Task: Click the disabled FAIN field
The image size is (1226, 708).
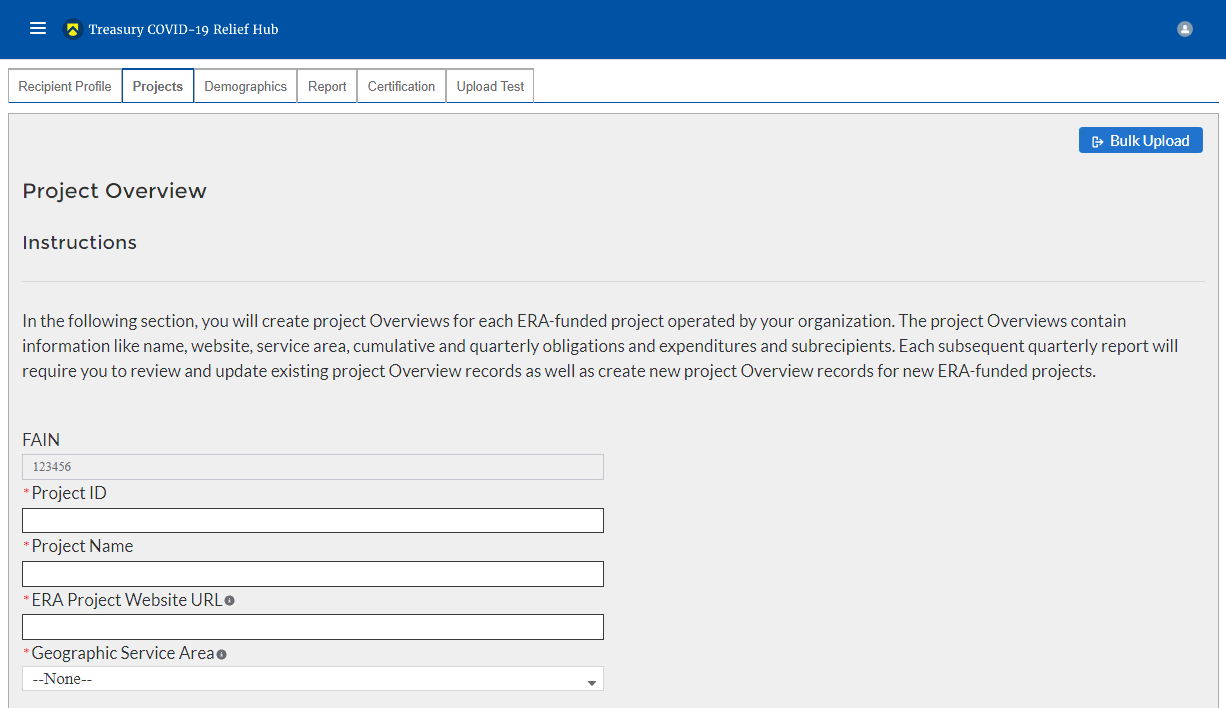Action: pos(312,467)
